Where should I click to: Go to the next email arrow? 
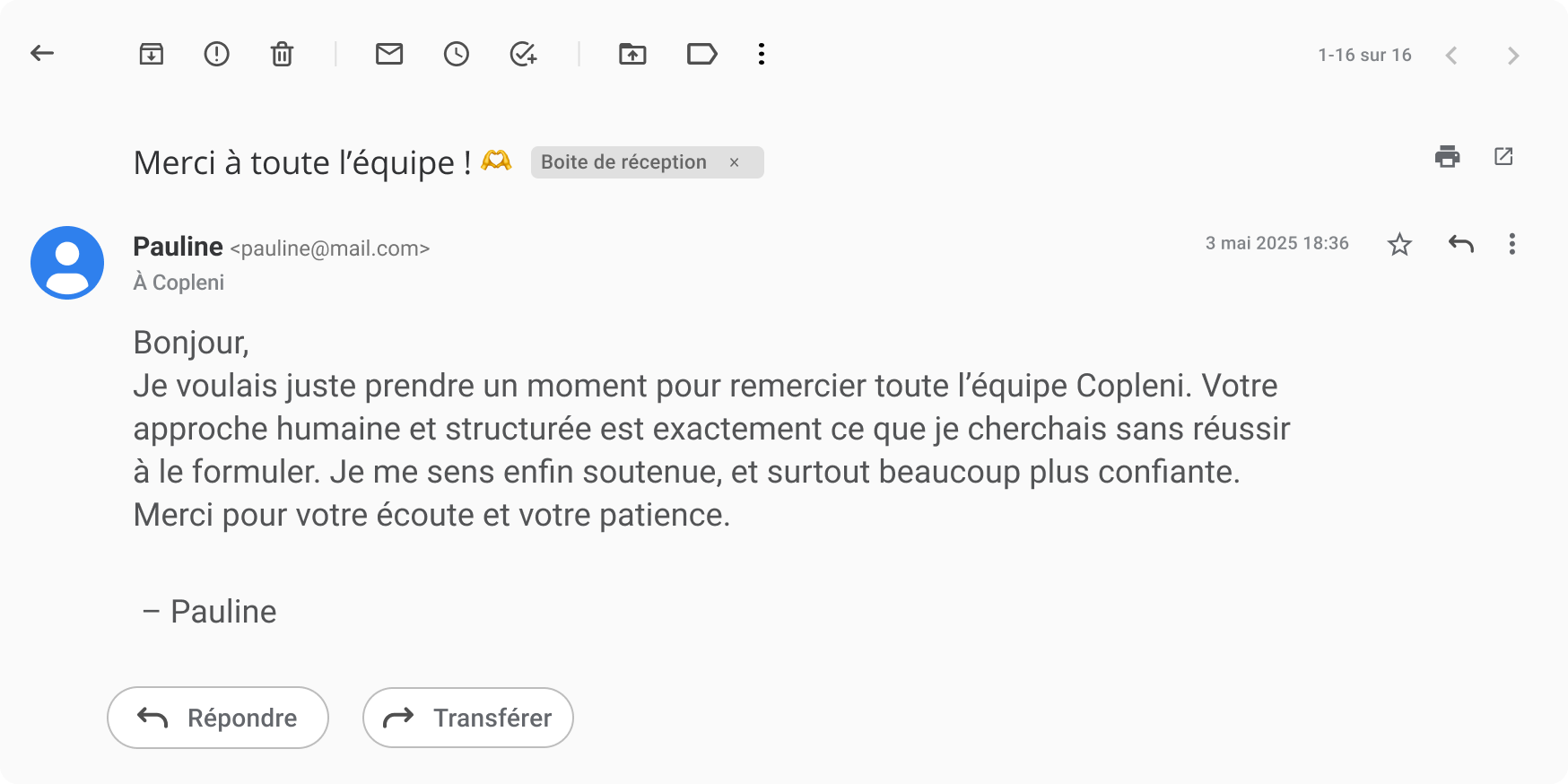1512,56
